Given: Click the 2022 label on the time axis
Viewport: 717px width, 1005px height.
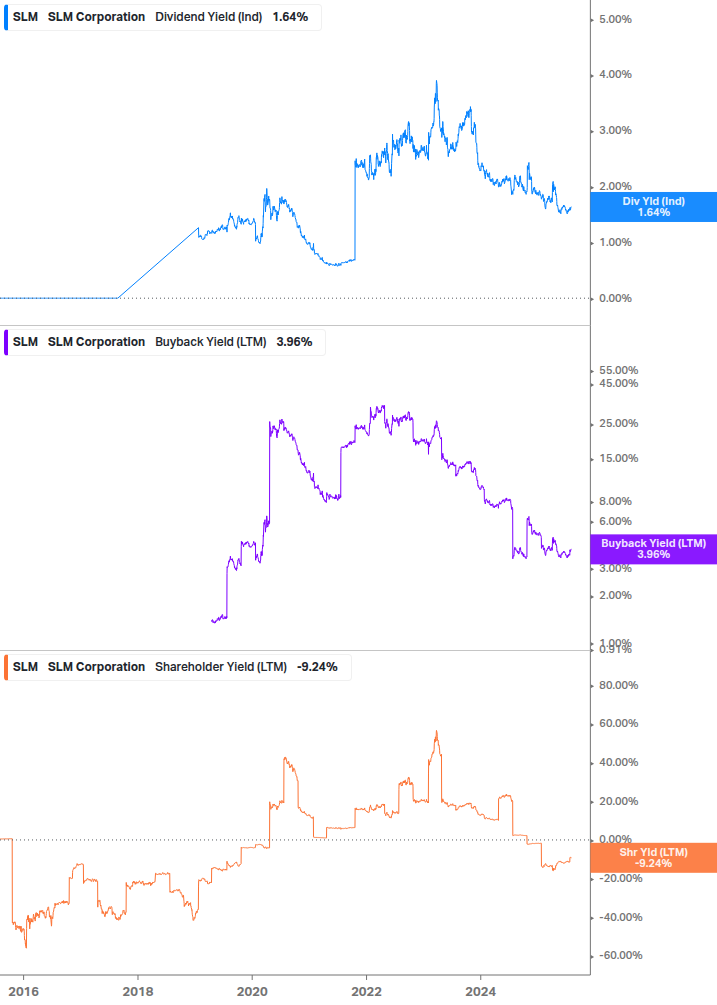Looking at the screenshot, I should 367,992.
